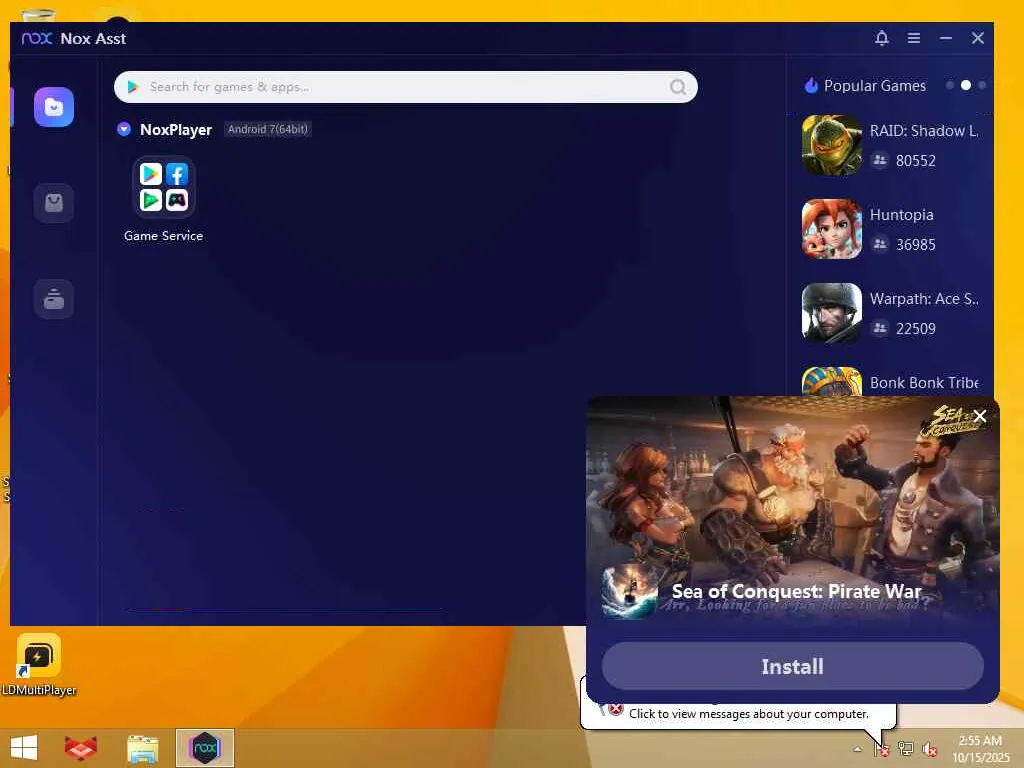
Task: Open LDMultiPlayer desktop shortcut
Action: point(39,665)
